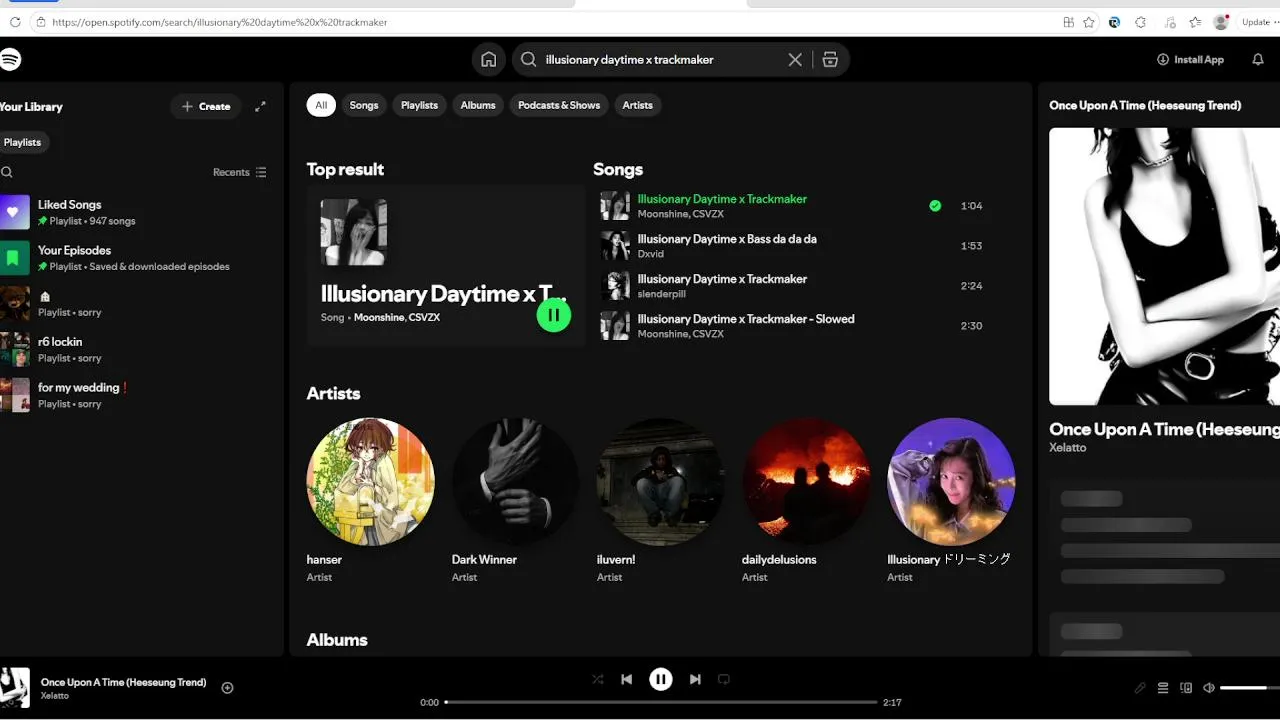Image resolution: width=1280 pixels, height=720 pixels.
Task: Open the Browse icon next to search
Action: (830, 60)
